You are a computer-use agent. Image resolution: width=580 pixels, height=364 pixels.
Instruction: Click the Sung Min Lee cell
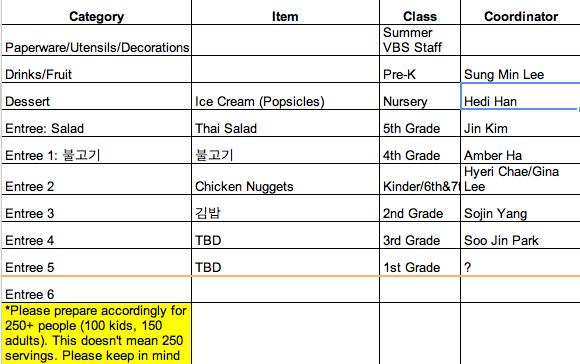[520, 69]
